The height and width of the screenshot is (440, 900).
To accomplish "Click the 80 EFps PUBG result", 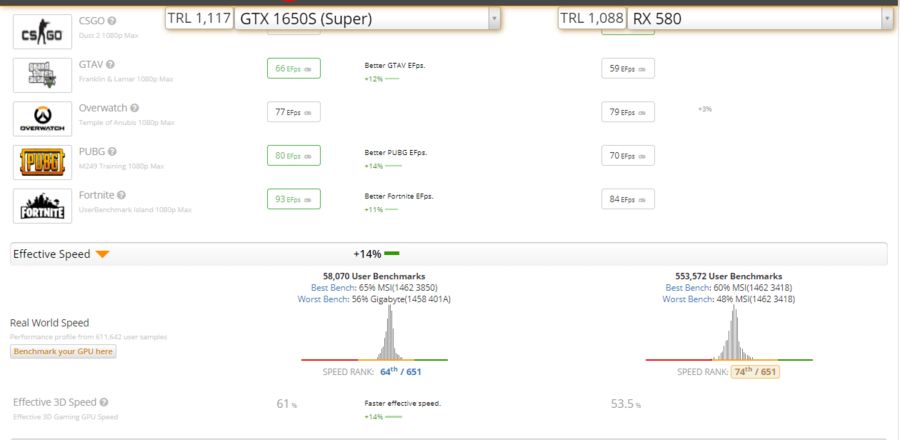I will [293, 155].
